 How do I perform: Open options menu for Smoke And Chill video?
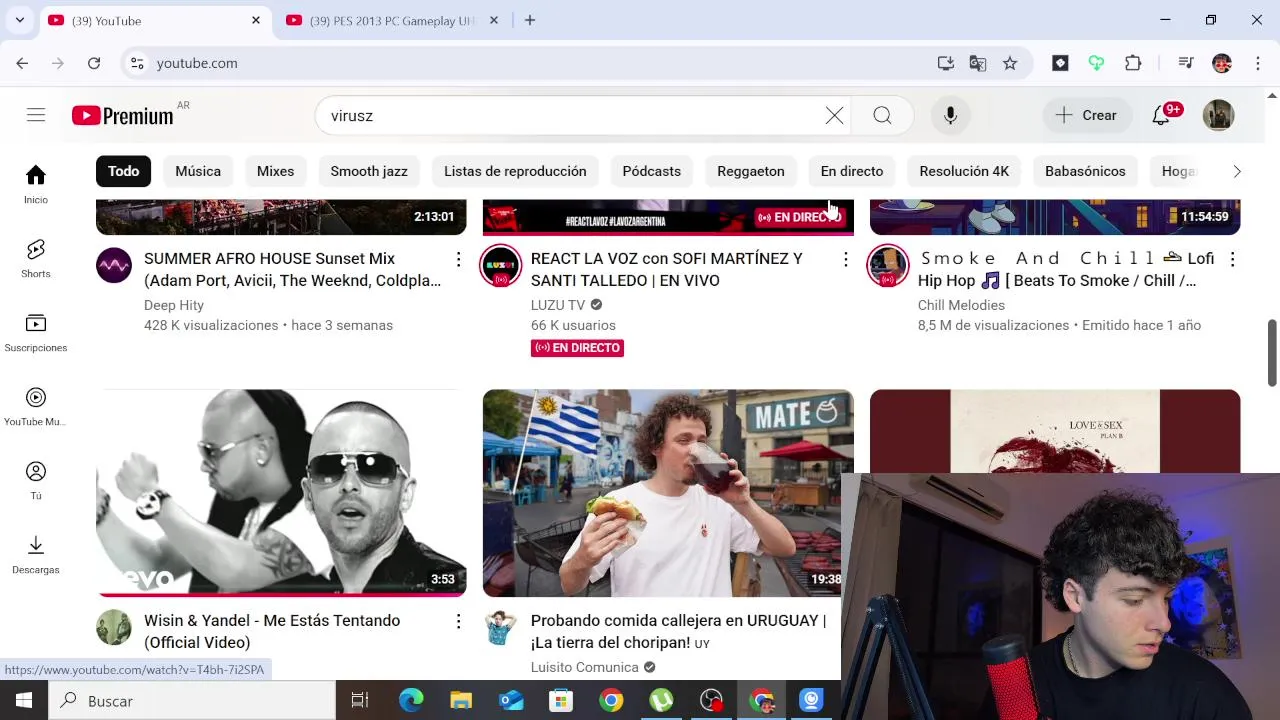pos(1232,260)
